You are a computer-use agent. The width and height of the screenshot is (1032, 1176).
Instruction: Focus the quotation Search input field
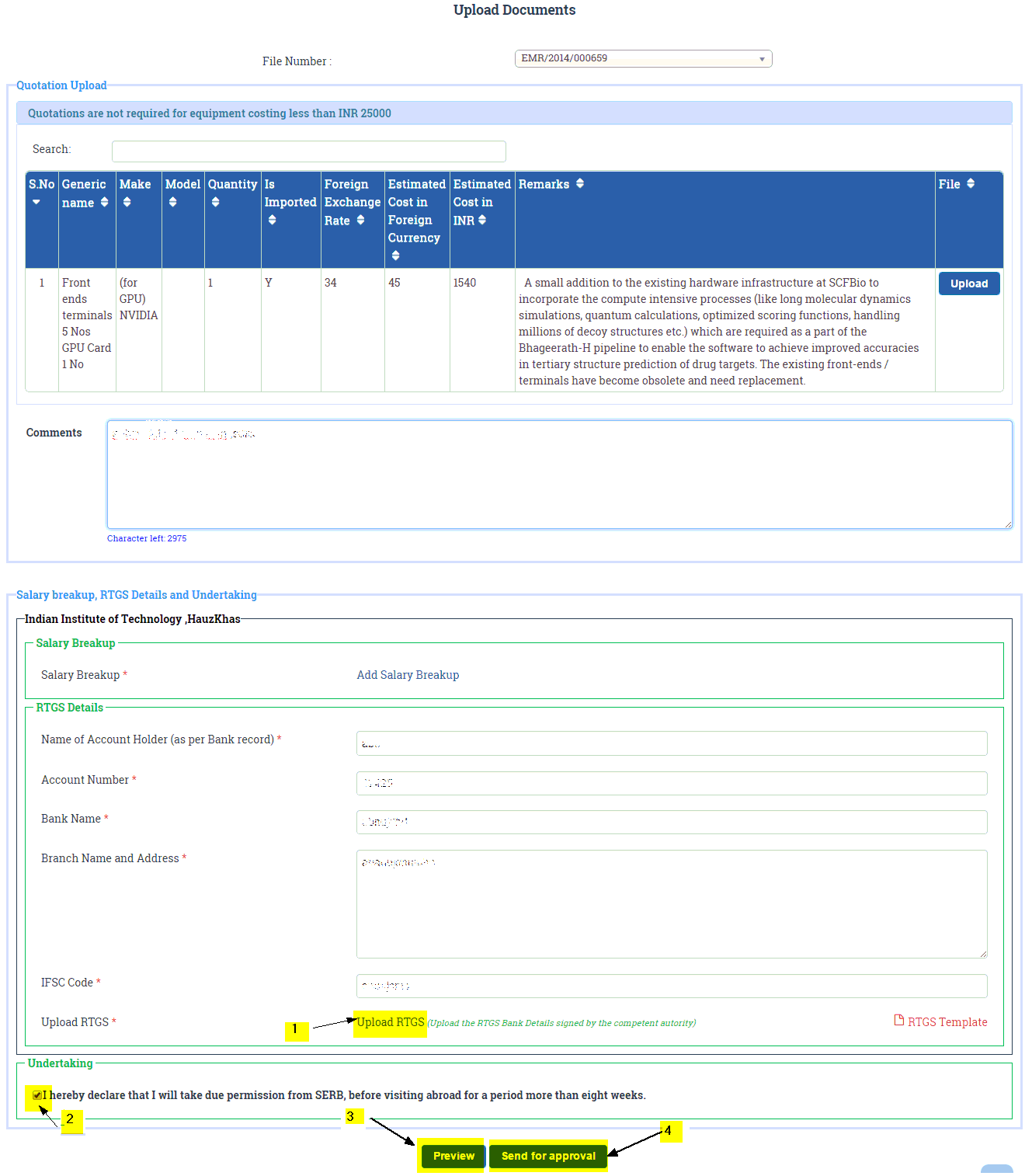click(x=308, y=151)
